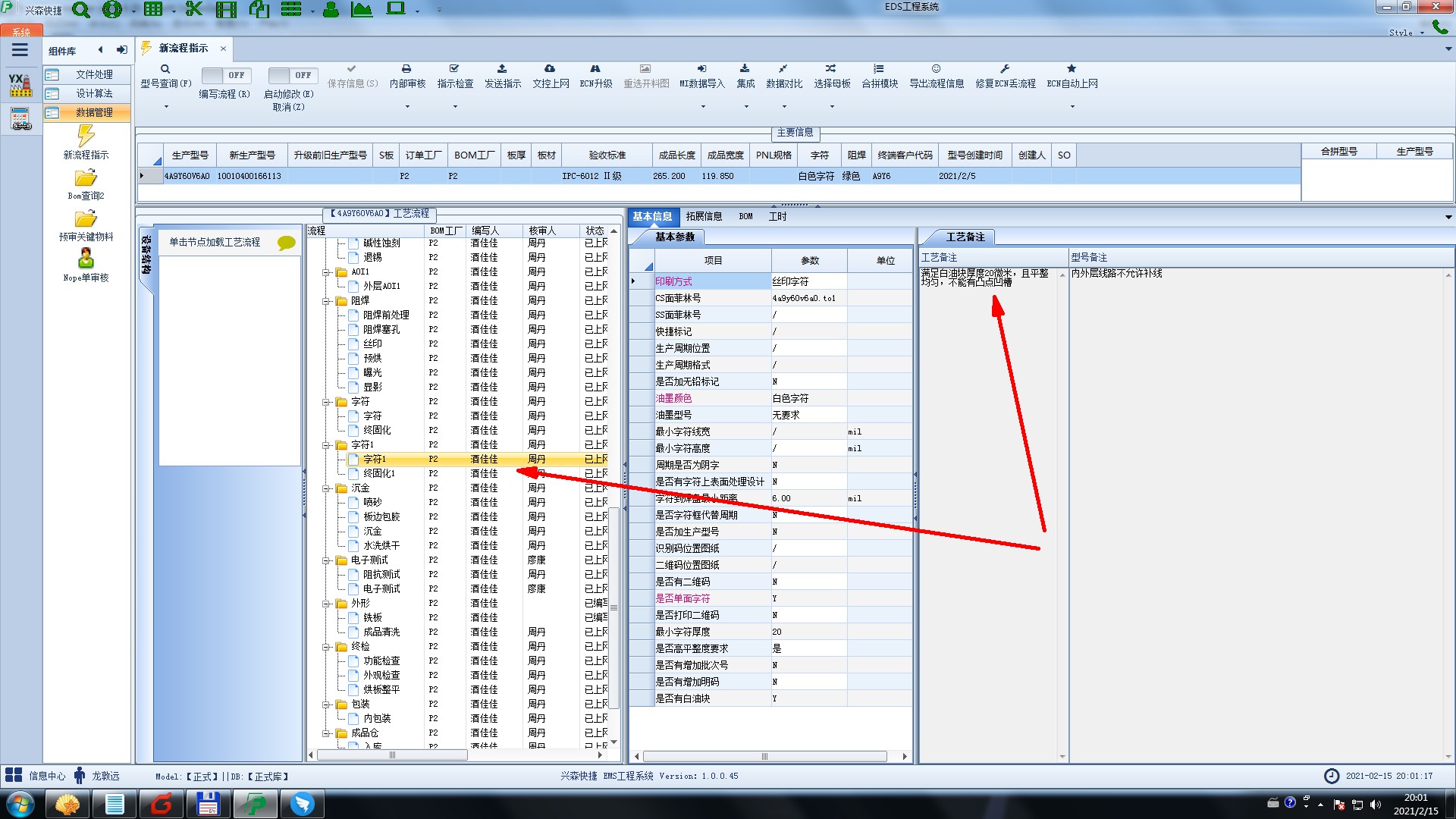Switch to the 拓展信息 tab

point(704,216)
